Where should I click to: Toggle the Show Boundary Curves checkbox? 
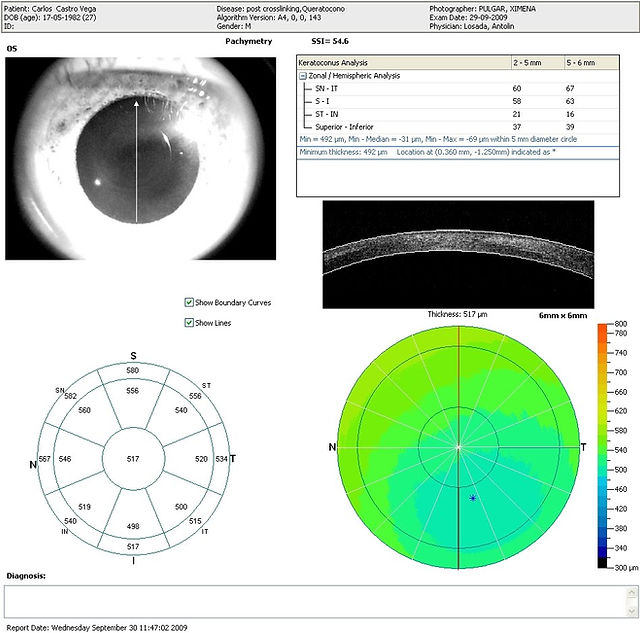pos(189,302)
